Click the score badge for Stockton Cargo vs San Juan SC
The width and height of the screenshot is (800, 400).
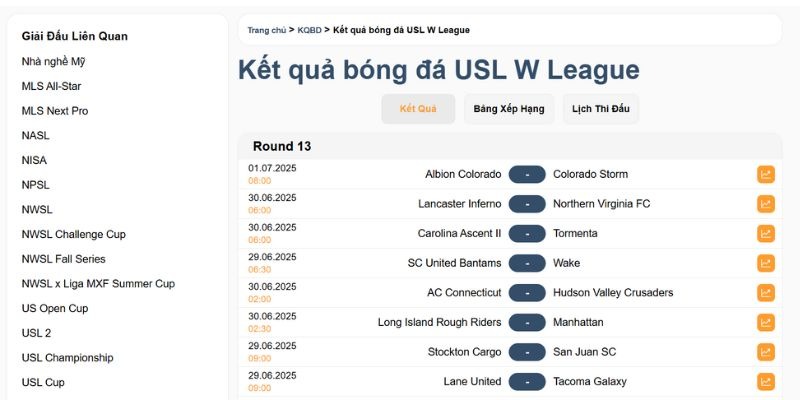point(527,352)
